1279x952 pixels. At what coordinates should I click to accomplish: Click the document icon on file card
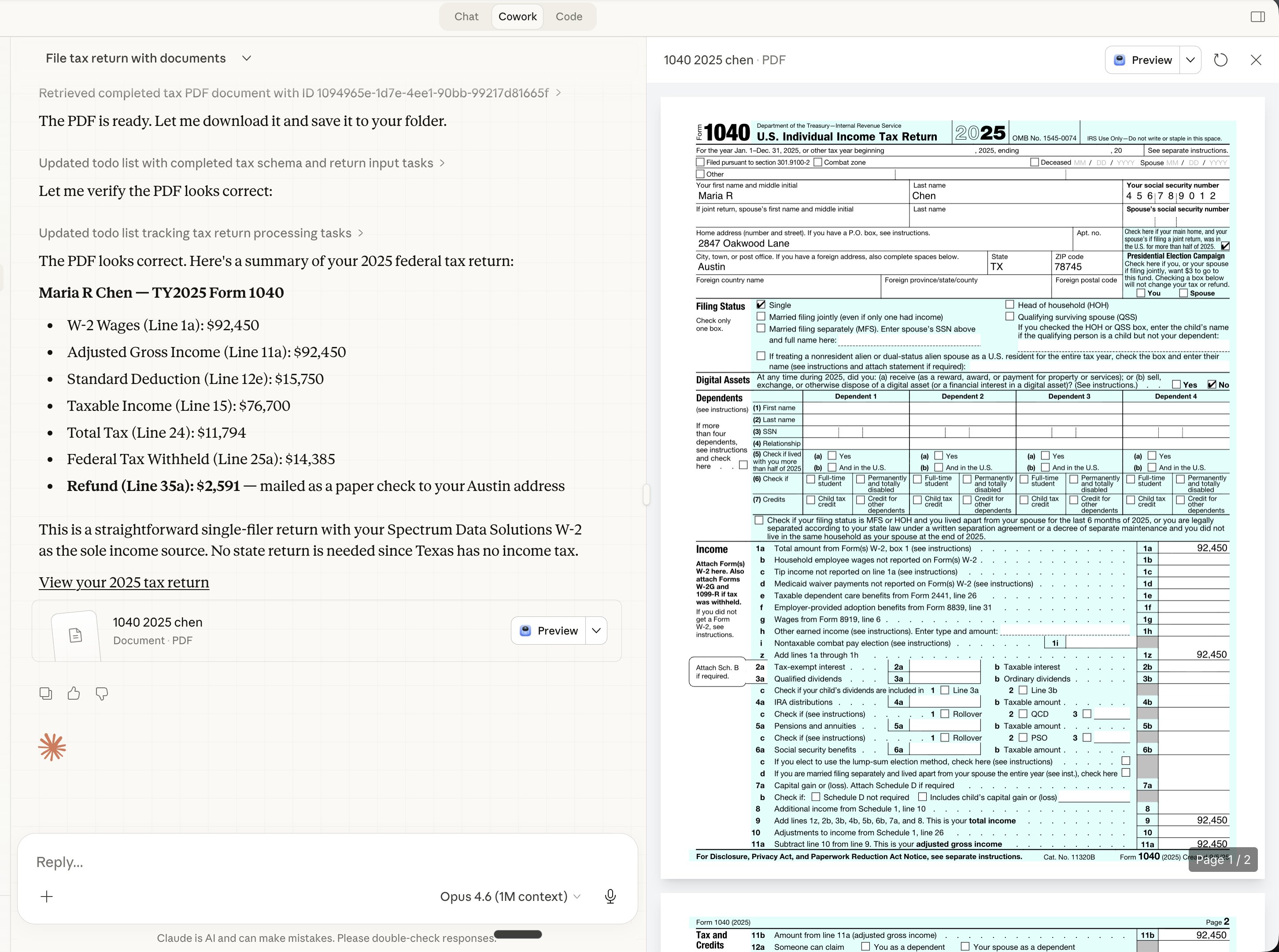tap(75, 635)
